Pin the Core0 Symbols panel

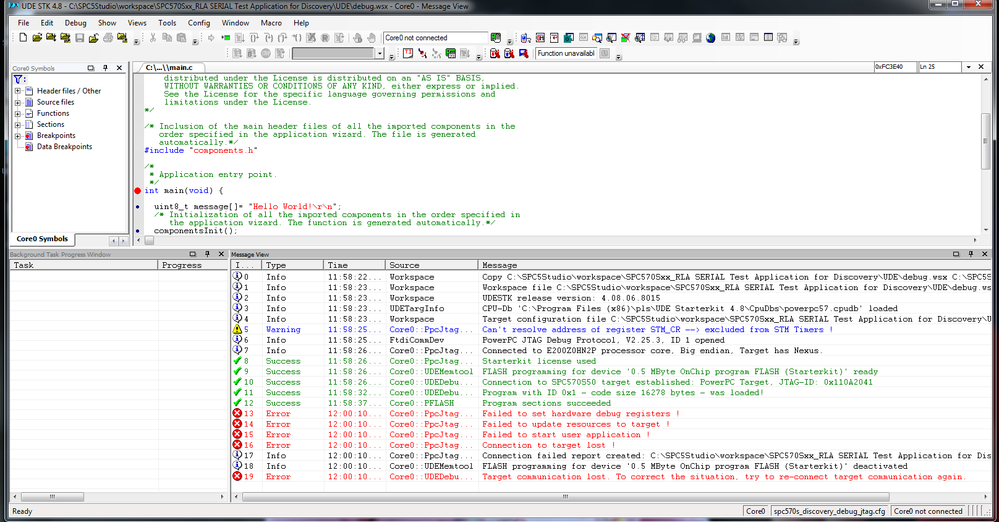click(x=105, y=68)
